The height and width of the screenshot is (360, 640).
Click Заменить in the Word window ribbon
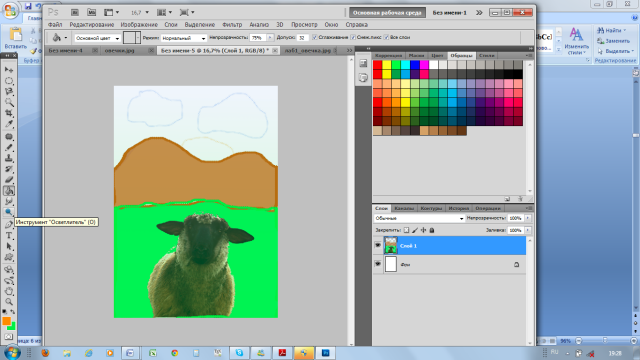(x=613, y=41)
